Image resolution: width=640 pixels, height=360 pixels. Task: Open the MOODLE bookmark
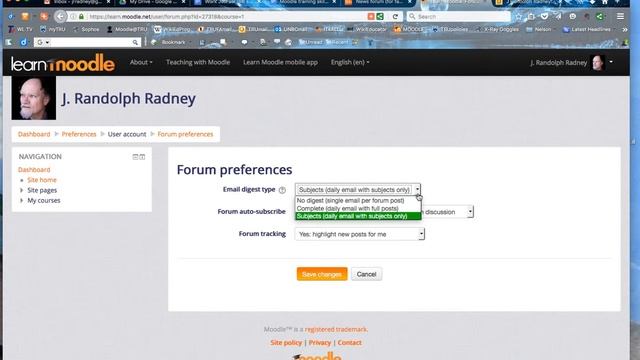tap(409, 29)
